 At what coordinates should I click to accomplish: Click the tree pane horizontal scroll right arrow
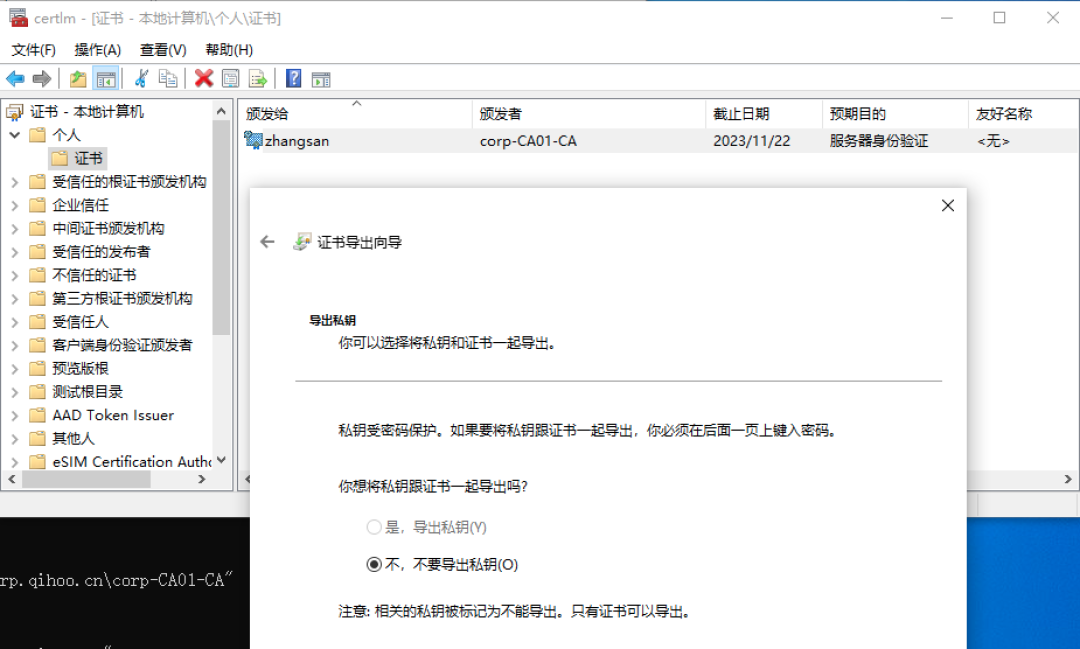click(x=202, y=479)
